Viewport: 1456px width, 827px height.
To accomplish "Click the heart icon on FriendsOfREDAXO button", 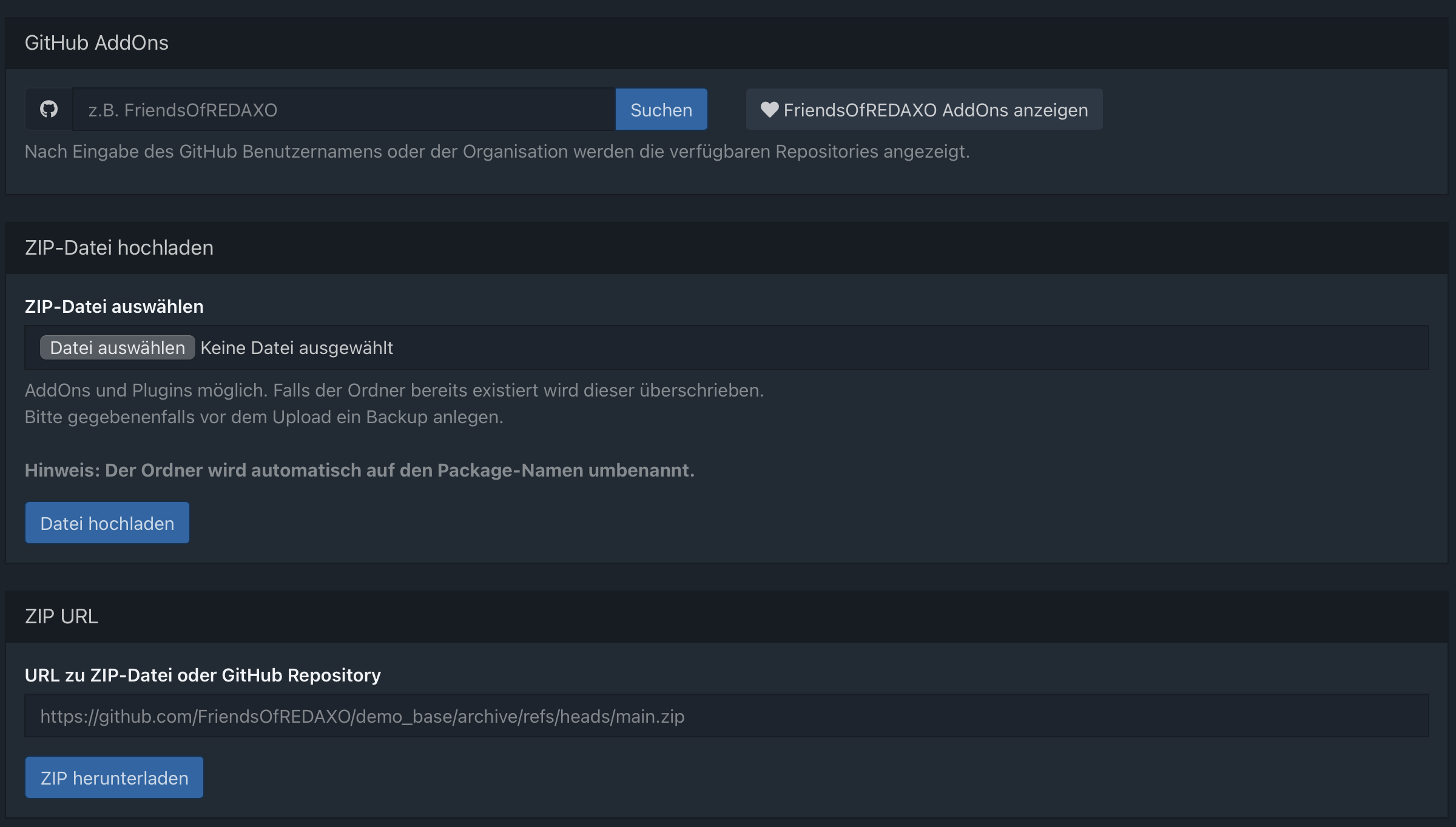I will pyautogui.click(x=769, y=110).
